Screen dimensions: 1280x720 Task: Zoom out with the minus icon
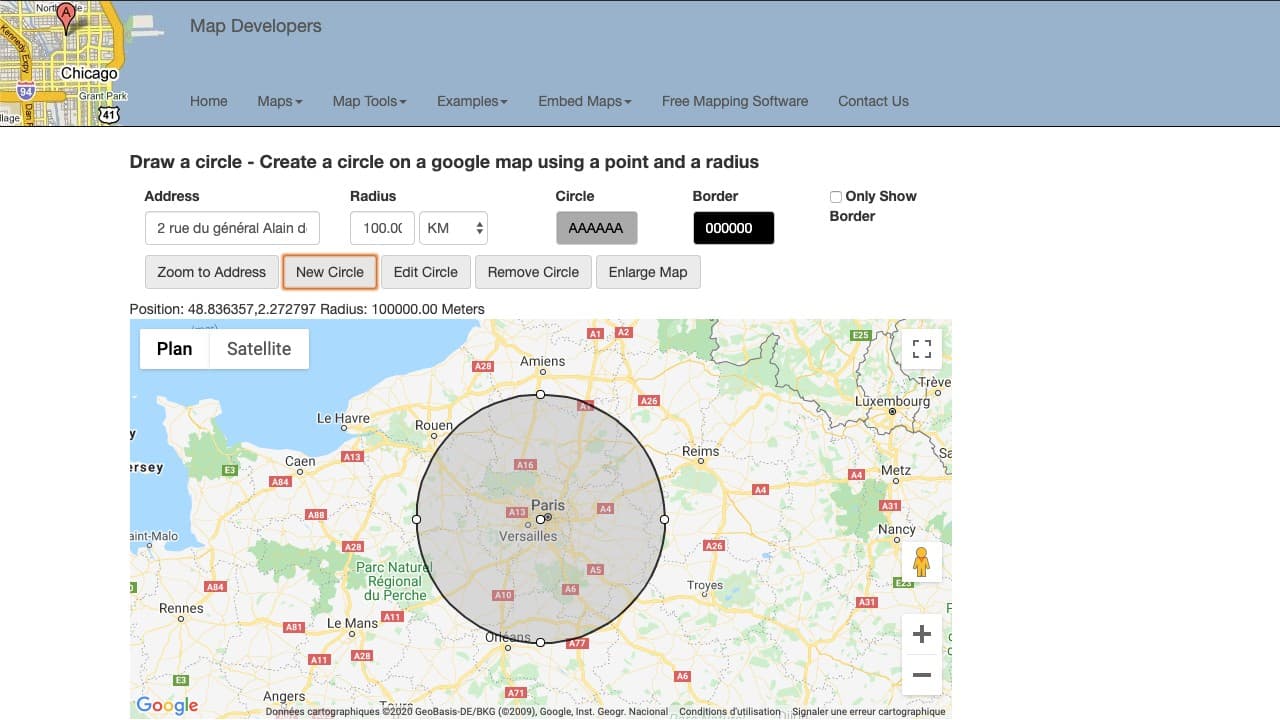click(x=922, y=675)
